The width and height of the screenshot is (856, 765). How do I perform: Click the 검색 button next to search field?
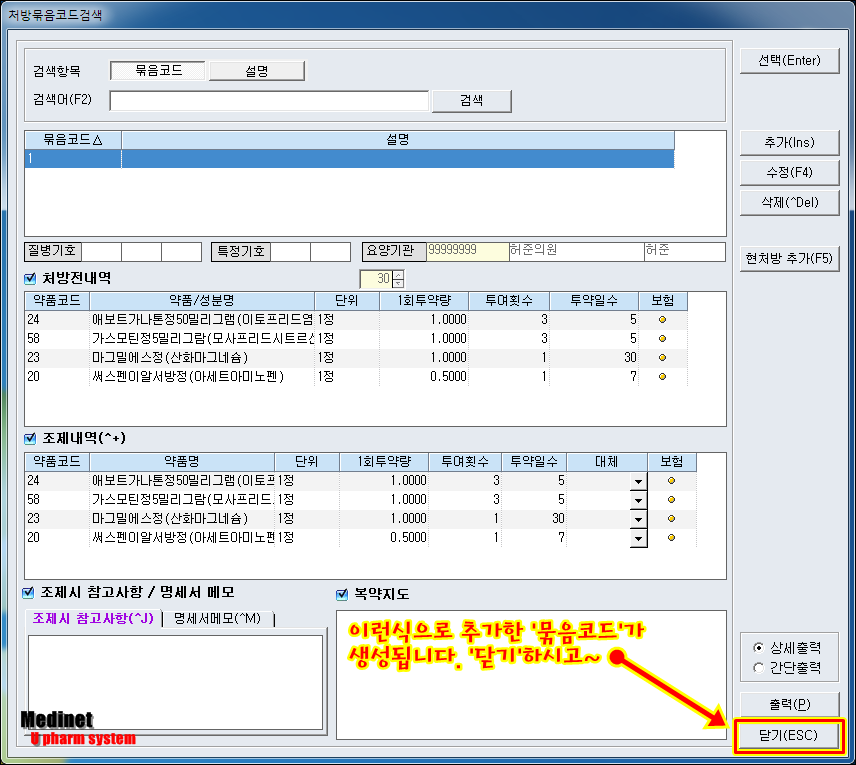470,101
